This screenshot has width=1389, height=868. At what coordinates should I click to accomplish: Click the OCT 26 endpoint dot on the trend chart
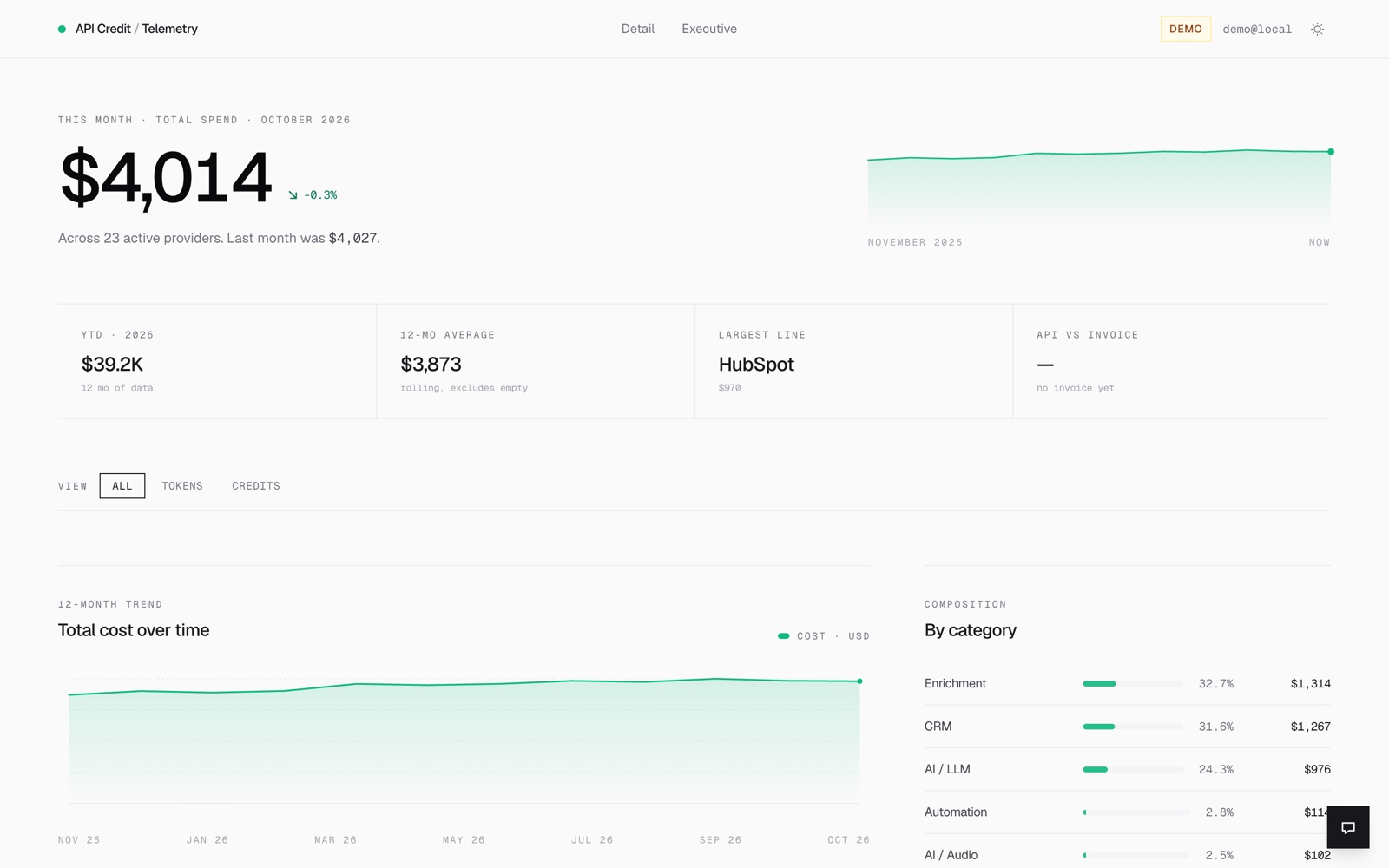(x=859, y=681)
